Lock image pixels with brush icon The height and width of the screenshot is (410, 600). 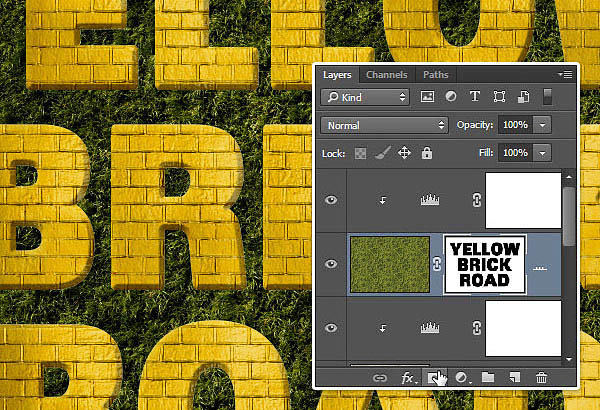(x=382, y=153)
